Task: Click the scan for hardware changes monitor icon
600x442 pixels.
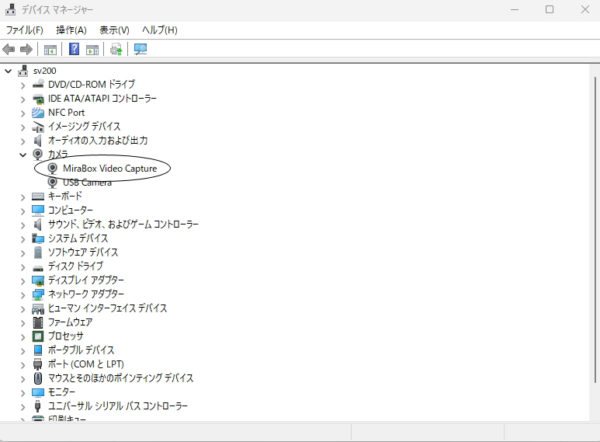Action: point(140,49)
